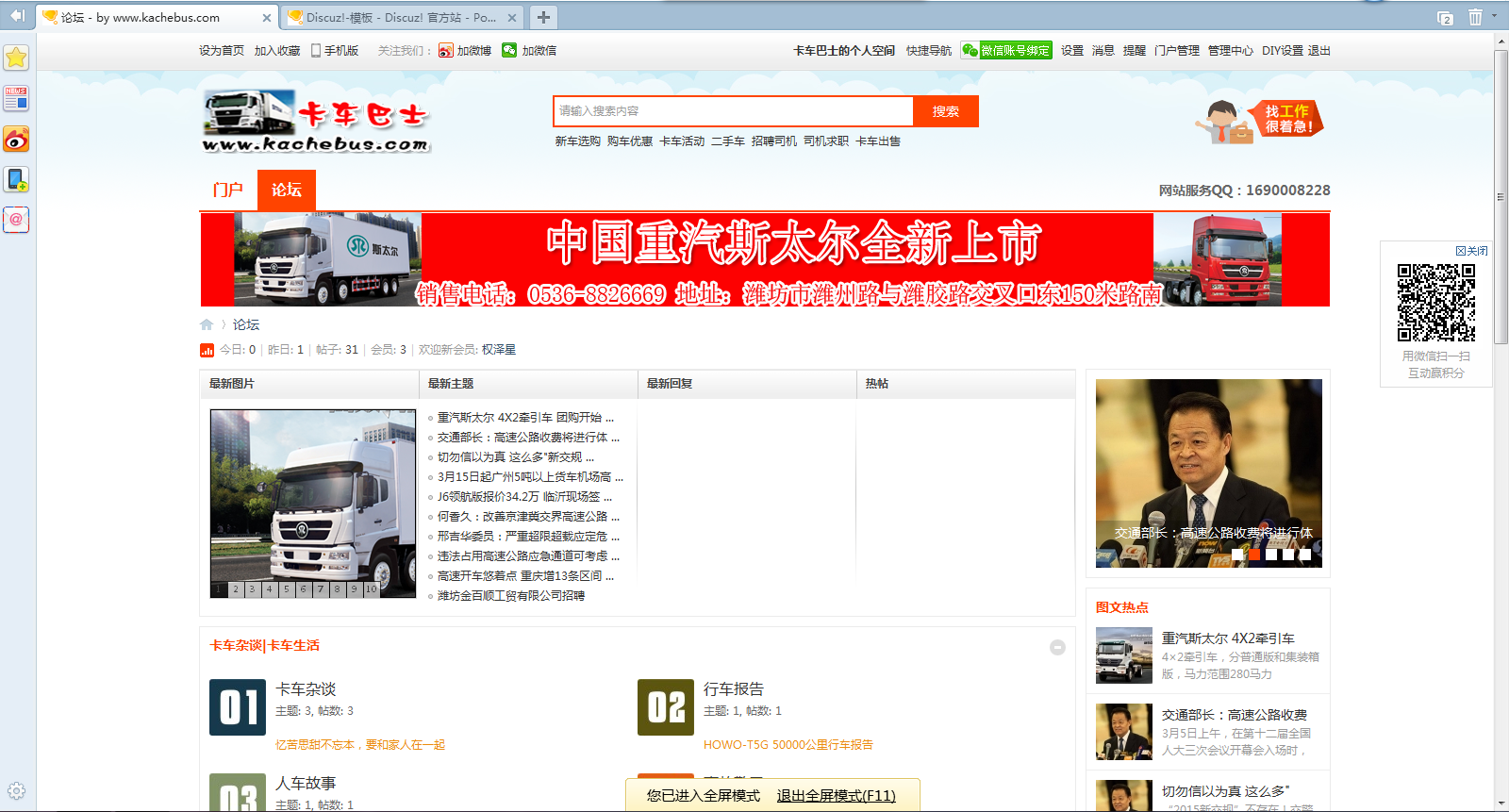The width and height of the screenshot is (1509, 812).
Task: Collapse the 卡车杂谈|卡车生活 section
Action: [x=1057, y=647]
